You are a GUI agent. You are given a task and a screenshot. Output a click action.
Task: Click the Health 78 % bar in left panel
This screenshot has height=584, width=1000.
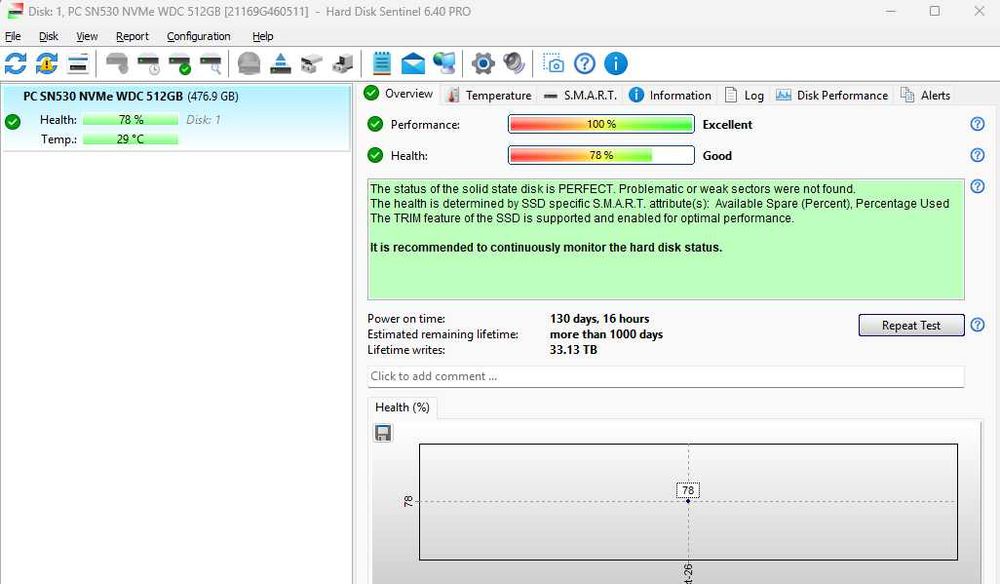tap(131, 120)
